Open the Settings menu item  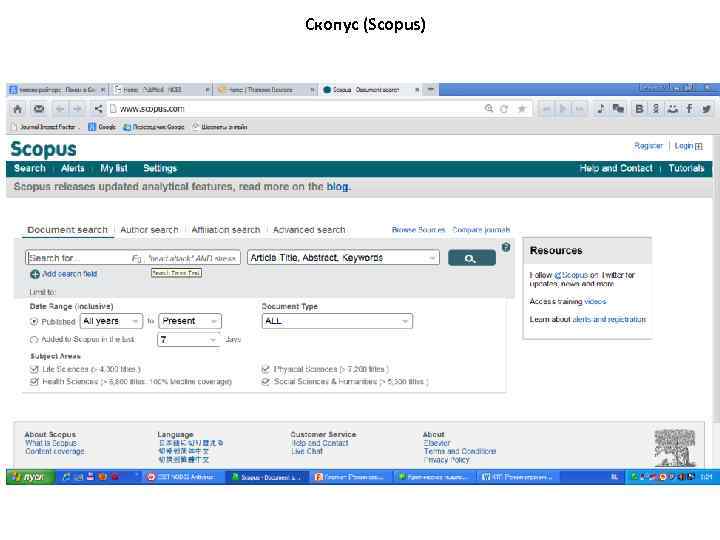click(160, 169)
